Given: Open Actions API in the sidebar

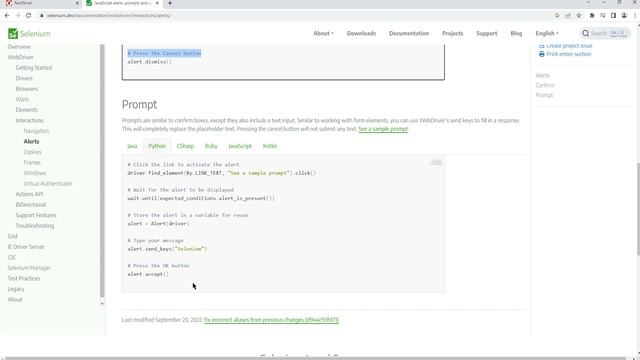Looking at the screenshot, I should coord(29,194).
